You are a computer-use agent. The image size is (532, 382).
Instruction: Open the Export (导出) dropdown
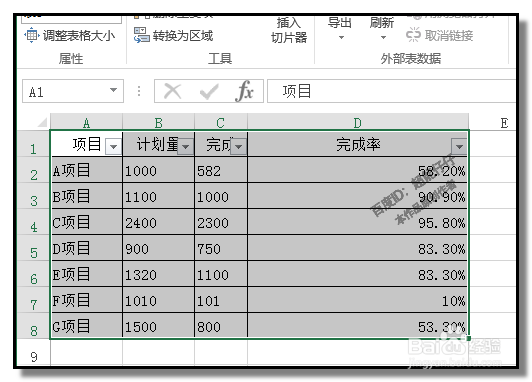pyautogui.click(x=340, y=28)
